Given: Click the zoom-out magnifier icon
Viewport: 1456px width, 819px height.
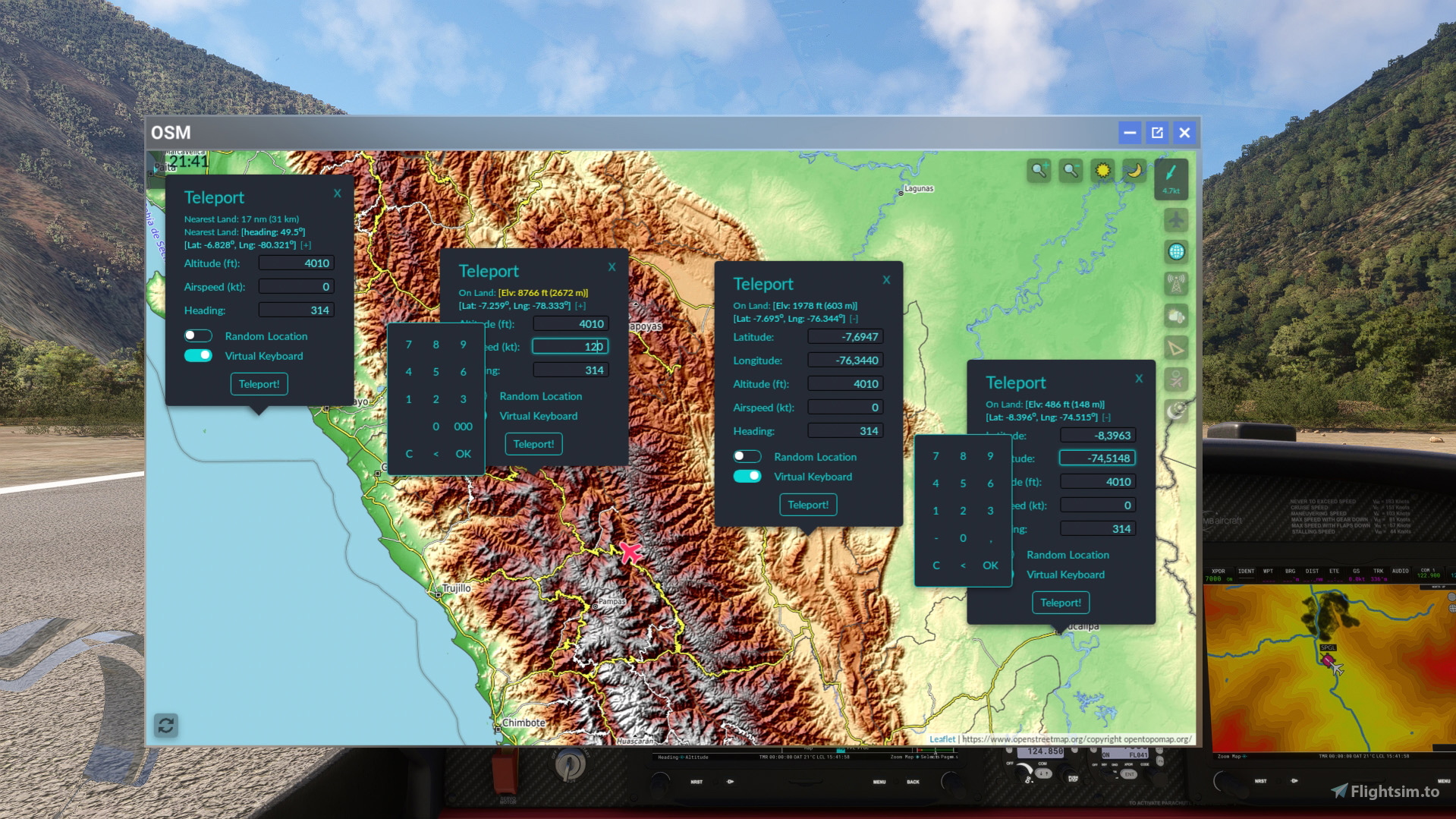Looking at the screenshot, I should click(1070, 170).
